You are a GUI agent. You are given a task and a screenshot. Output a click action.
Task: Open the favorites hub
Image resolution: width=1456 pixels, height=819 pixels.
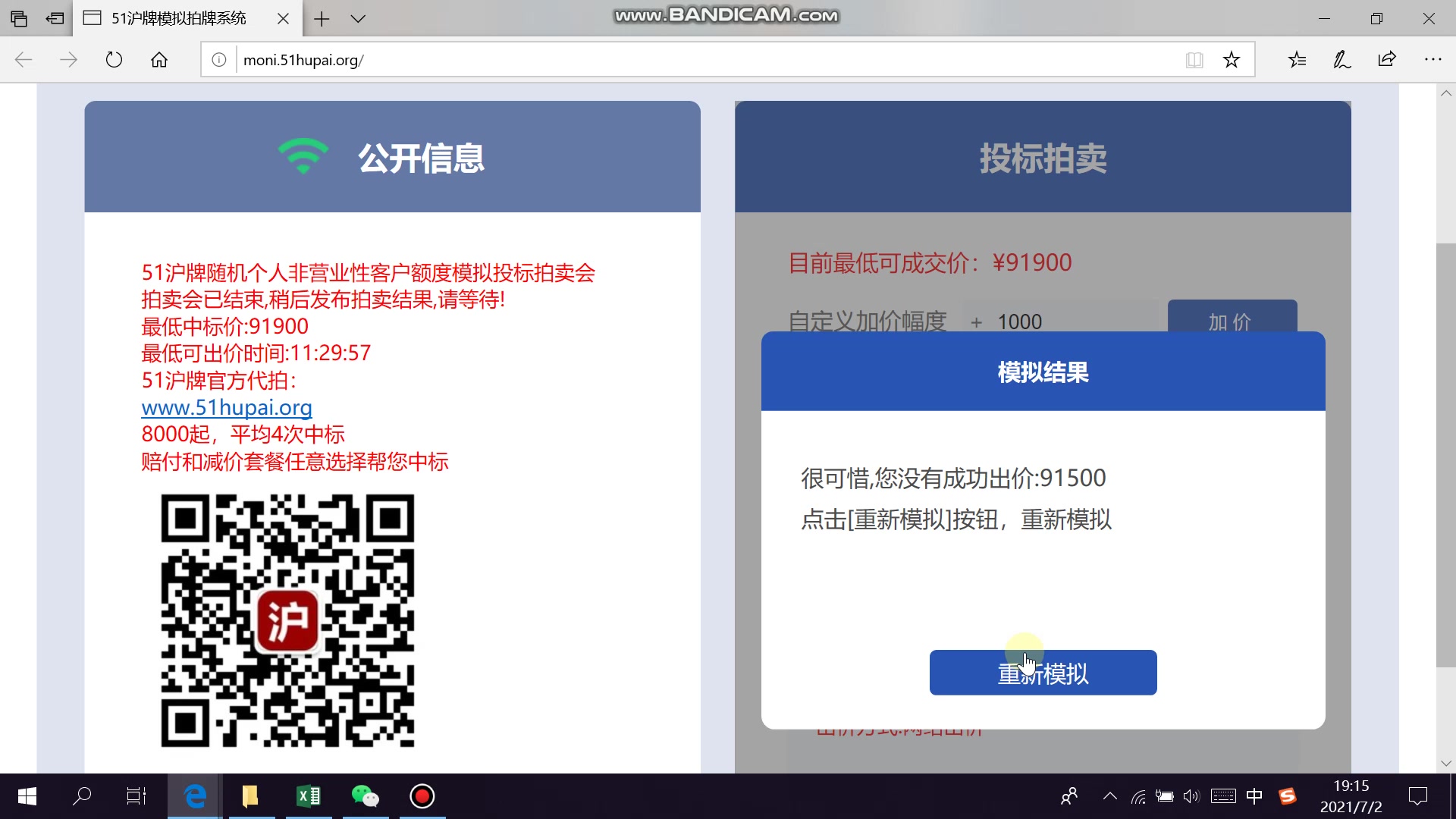pos(1298,60)
